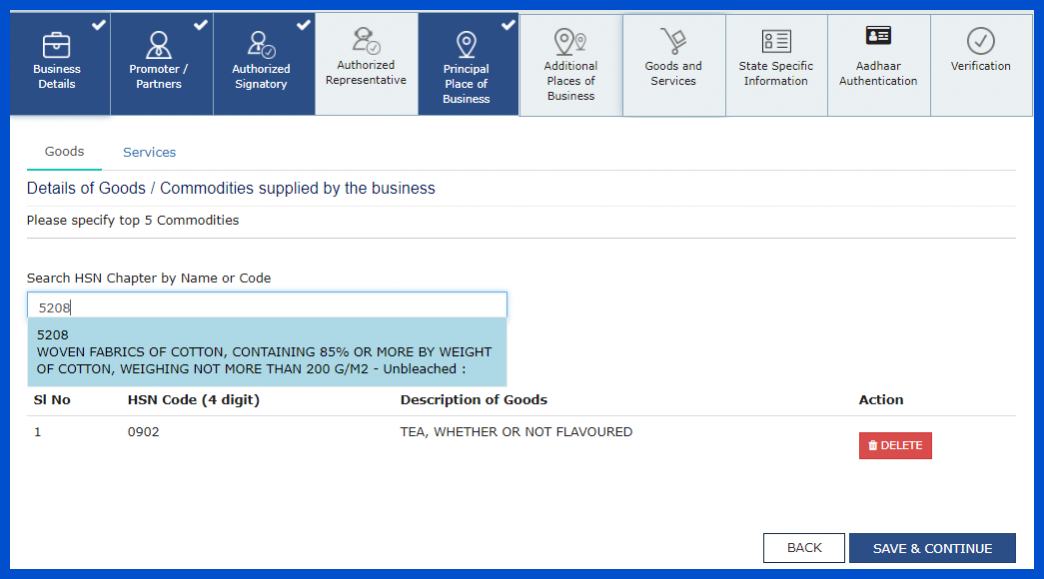1044x579 pixels.
Task: Open Goods and Services trolley icon
Action: pyautogui.click(x=673, y=41)
